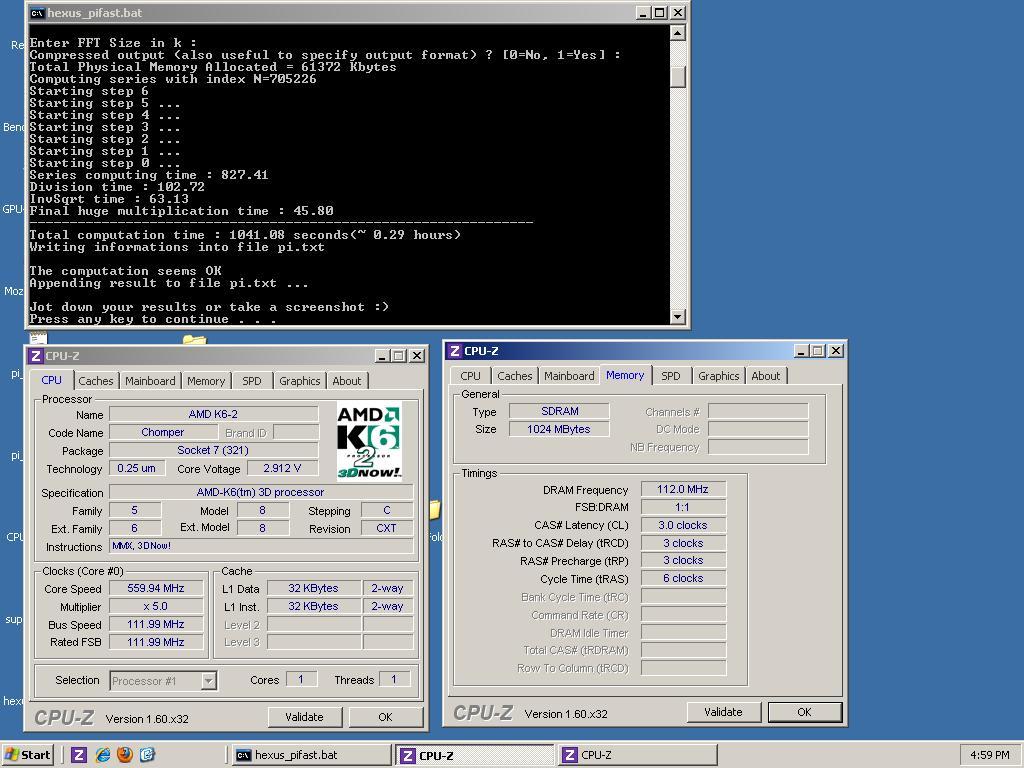Click the CPU-Z quick launch icon in taskbar
Viewport: 1024px width, 768px height.
79,755
